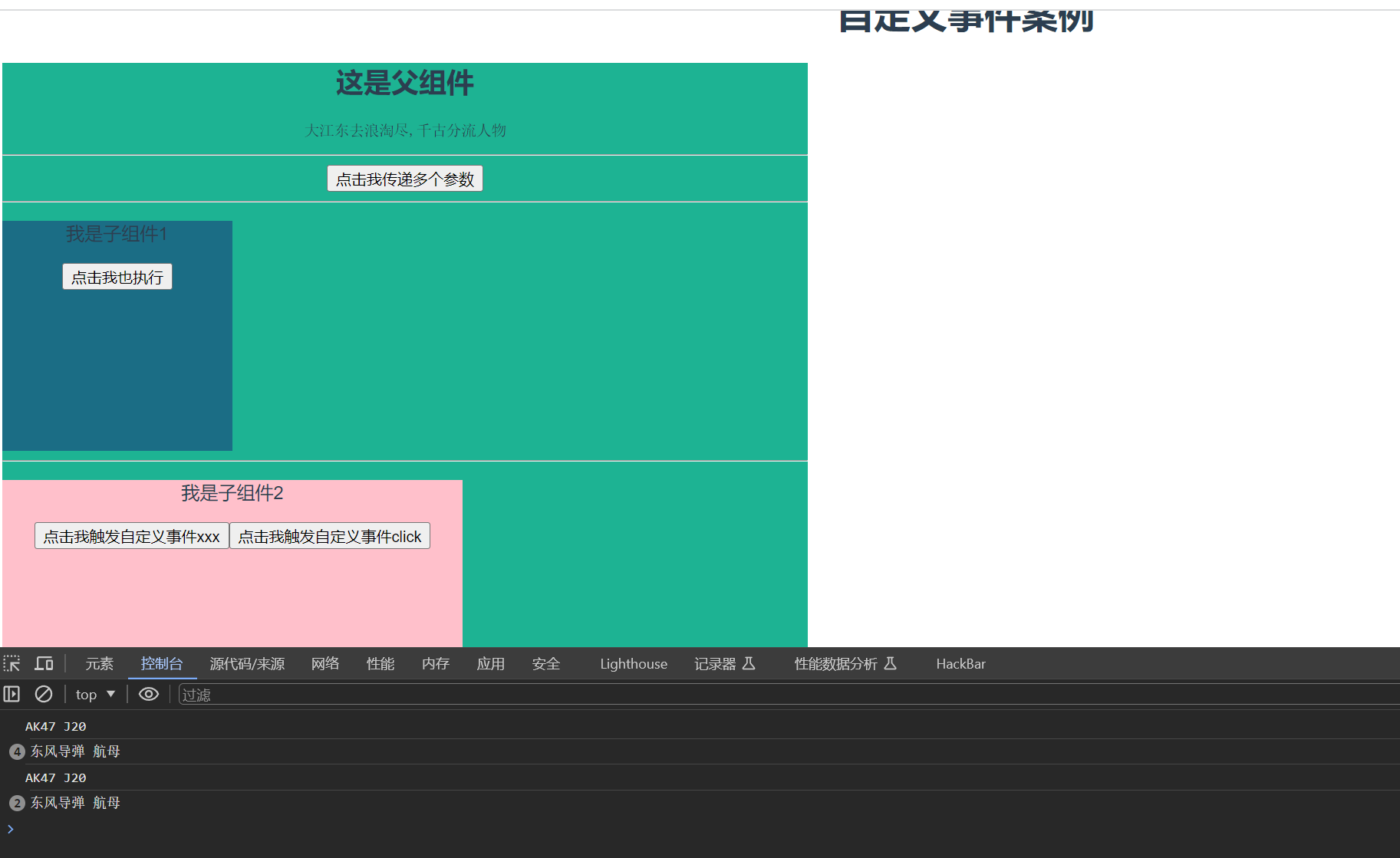This screenshot has width=1400, height=858.
Task: Click 点击我触发自定义事件xxx in 子组件2
Action: (x=131, y=535)
